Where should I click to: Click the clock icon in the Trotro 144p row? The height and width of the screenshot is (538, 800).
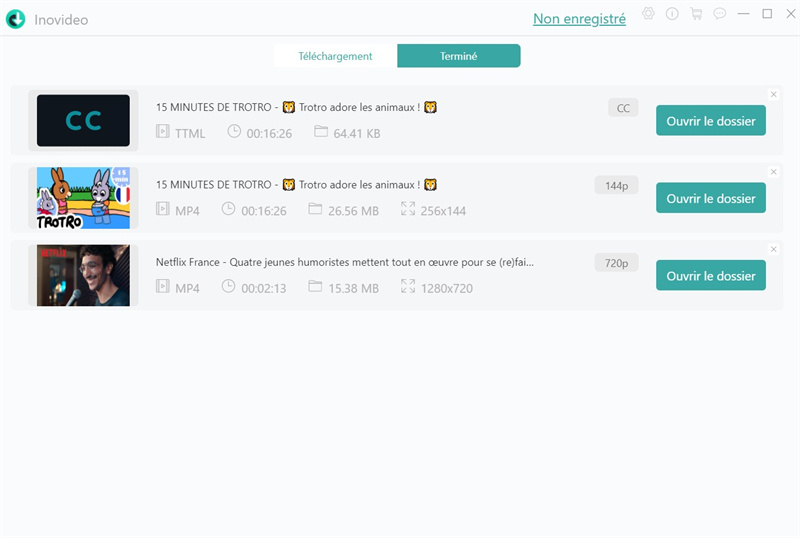[x=229, y=209]
